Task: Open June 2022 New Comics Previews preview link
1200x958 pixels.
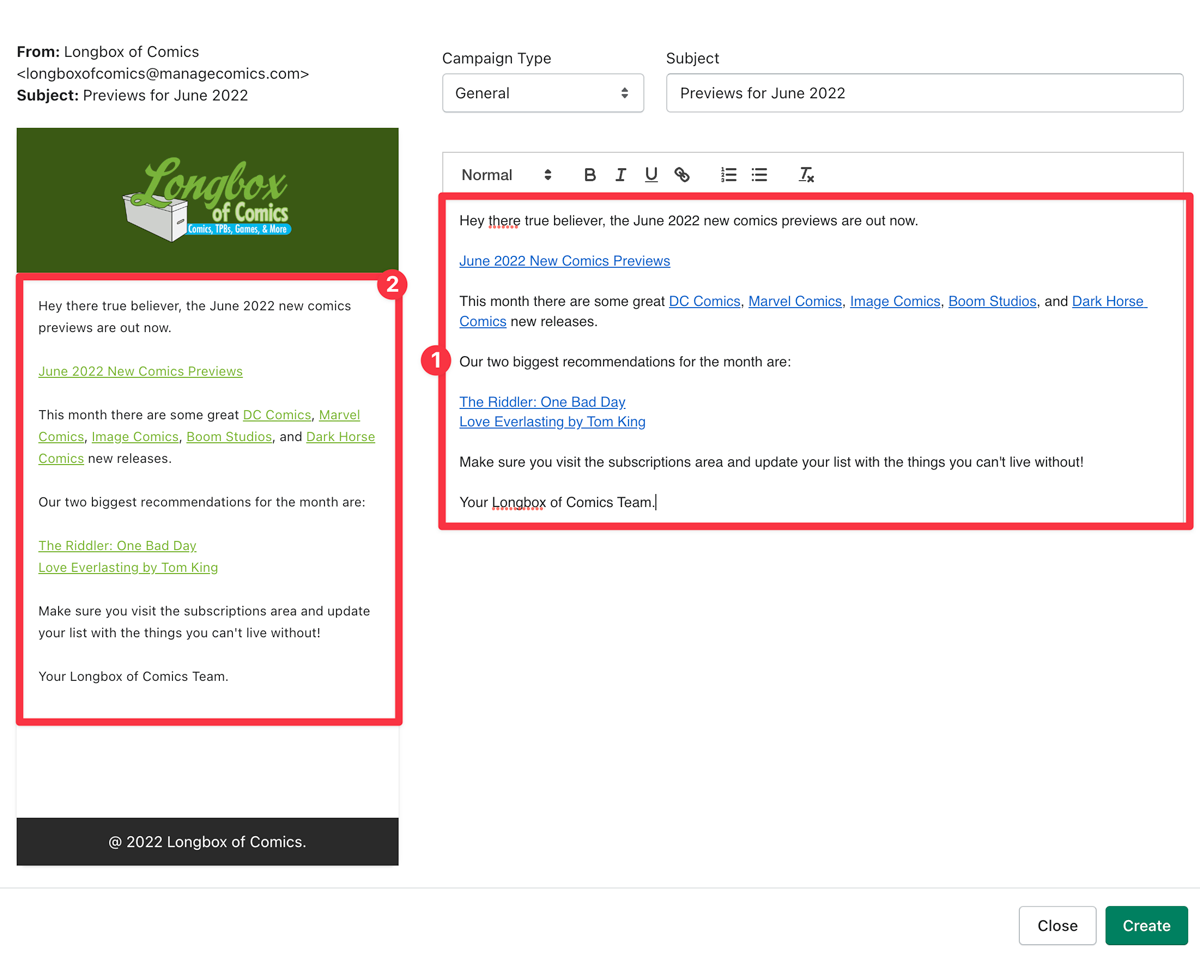Action: point(141,371)
